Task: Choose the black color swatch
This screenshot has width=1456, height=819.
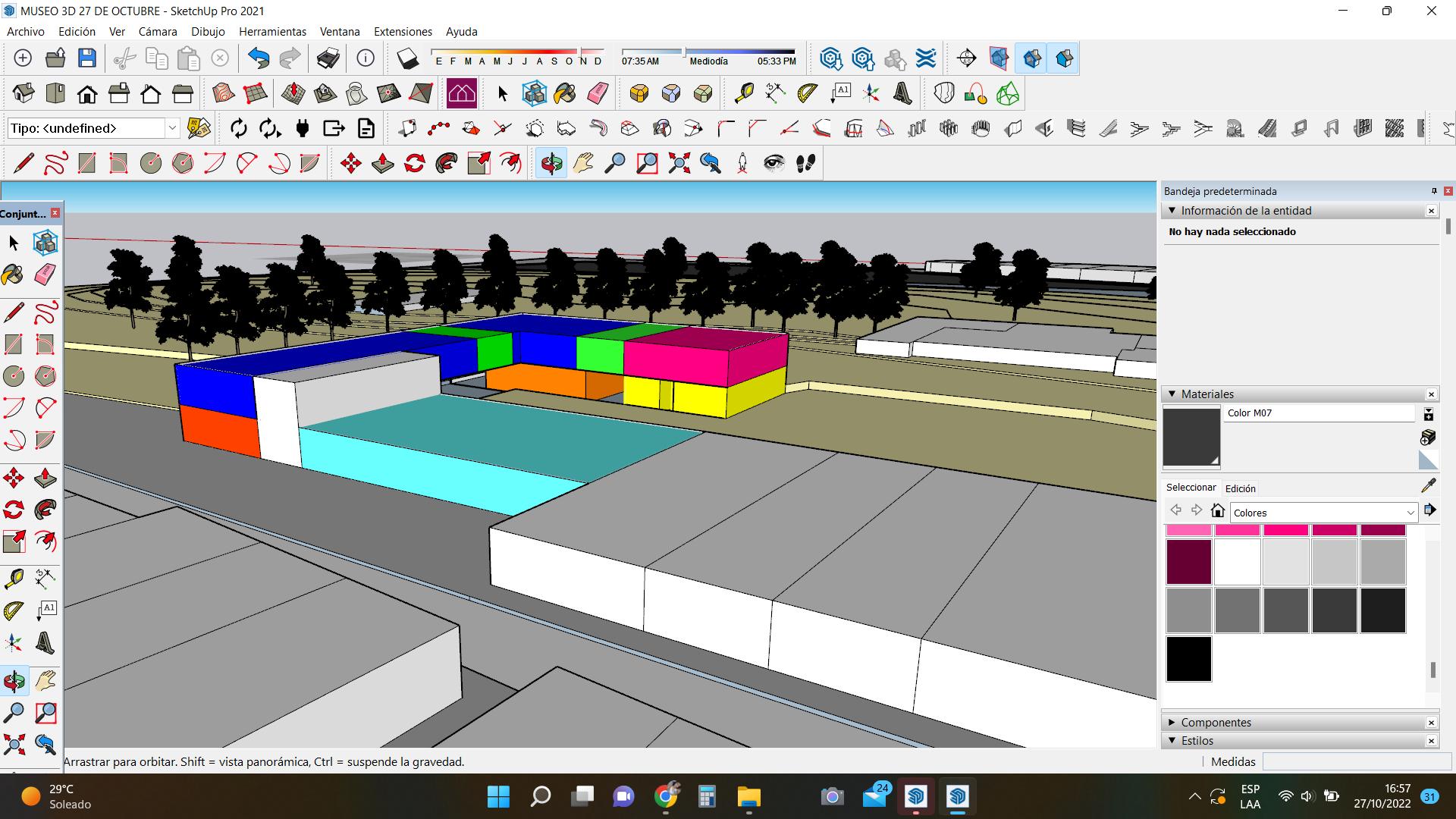Action: point(1188,659)
